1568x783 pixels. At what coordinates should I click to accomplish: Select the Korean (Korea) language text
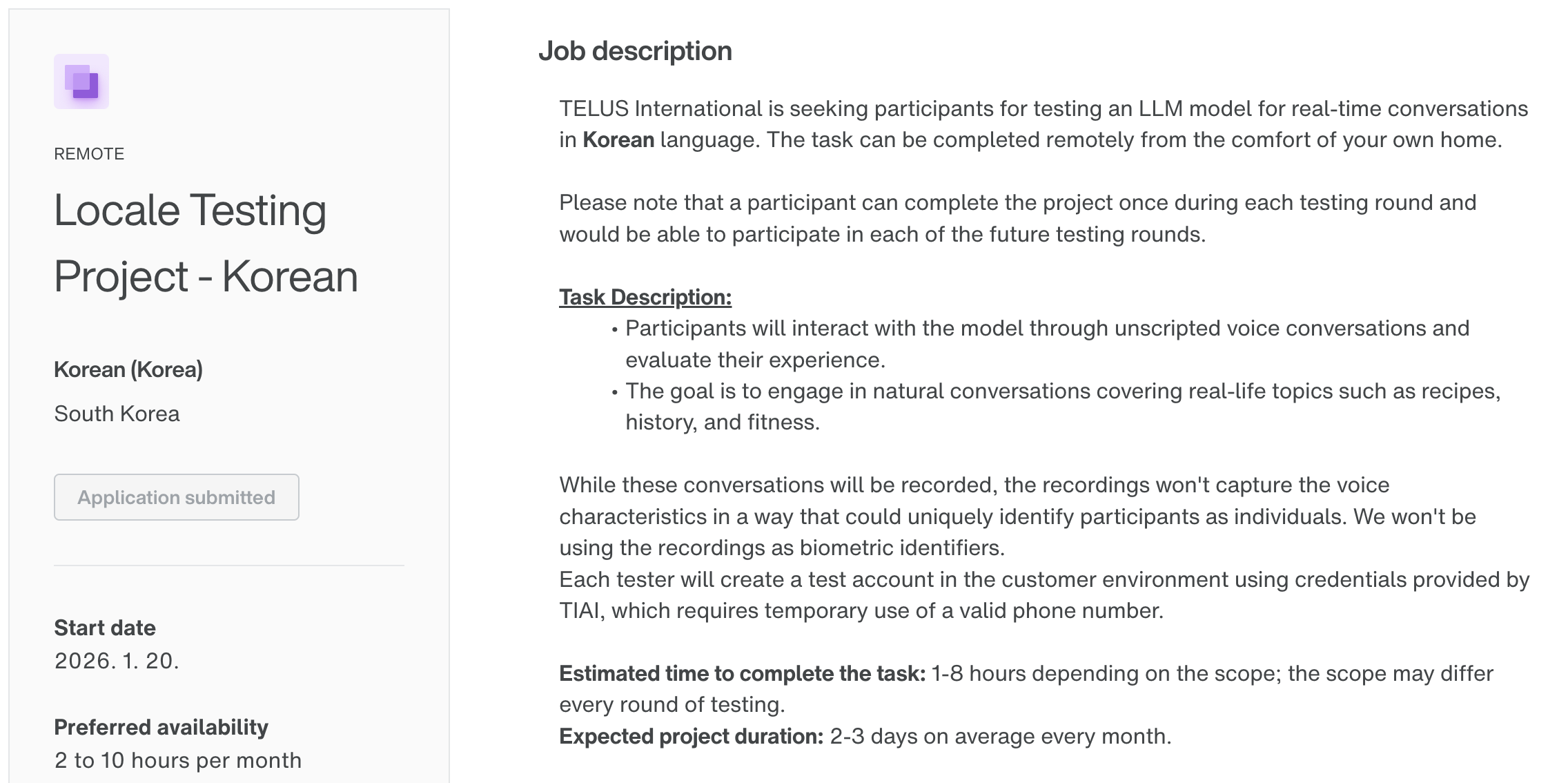(128, 369)
